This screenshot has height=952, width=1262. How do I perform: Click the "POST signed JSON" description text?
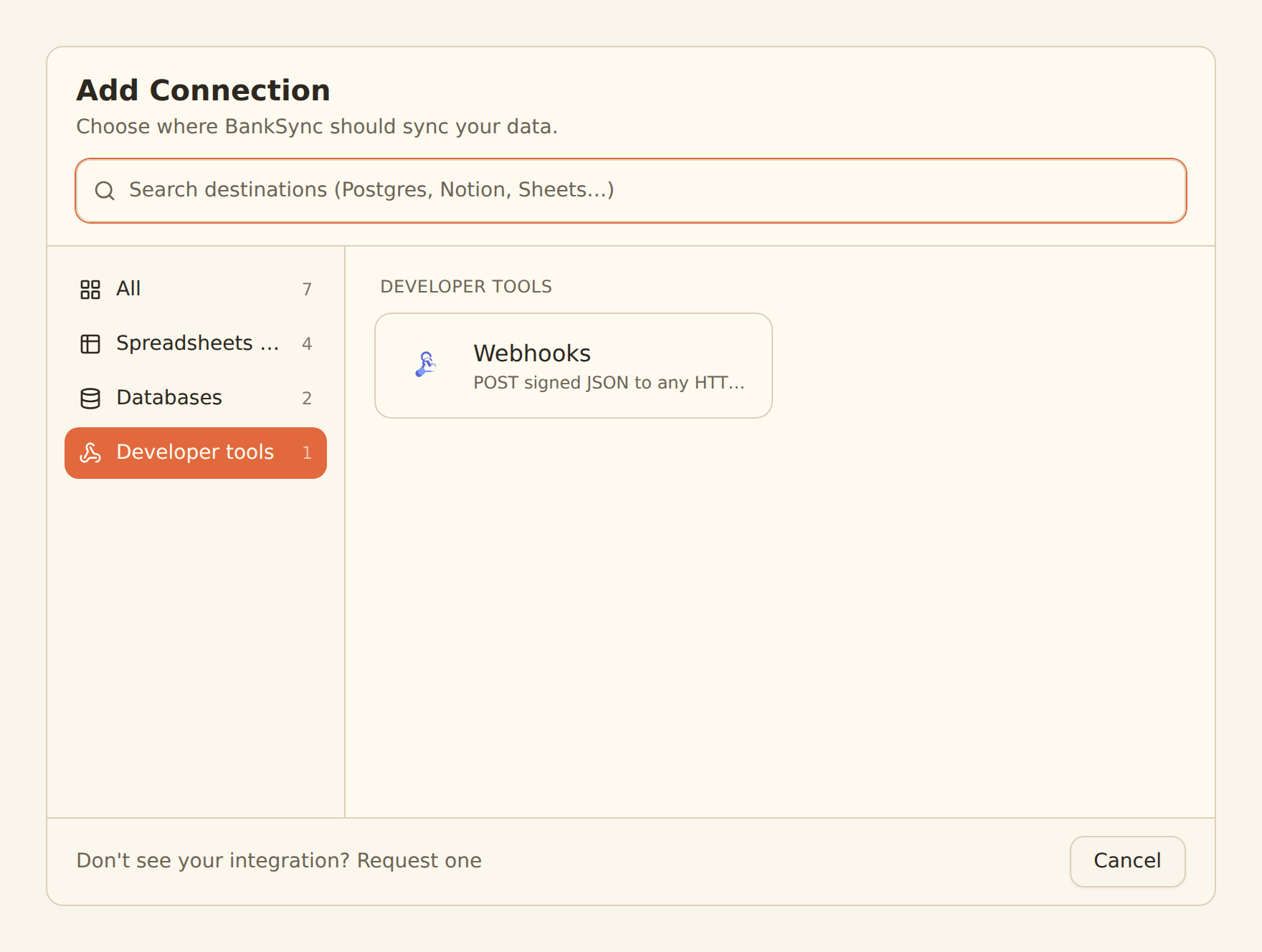(609, 383)
